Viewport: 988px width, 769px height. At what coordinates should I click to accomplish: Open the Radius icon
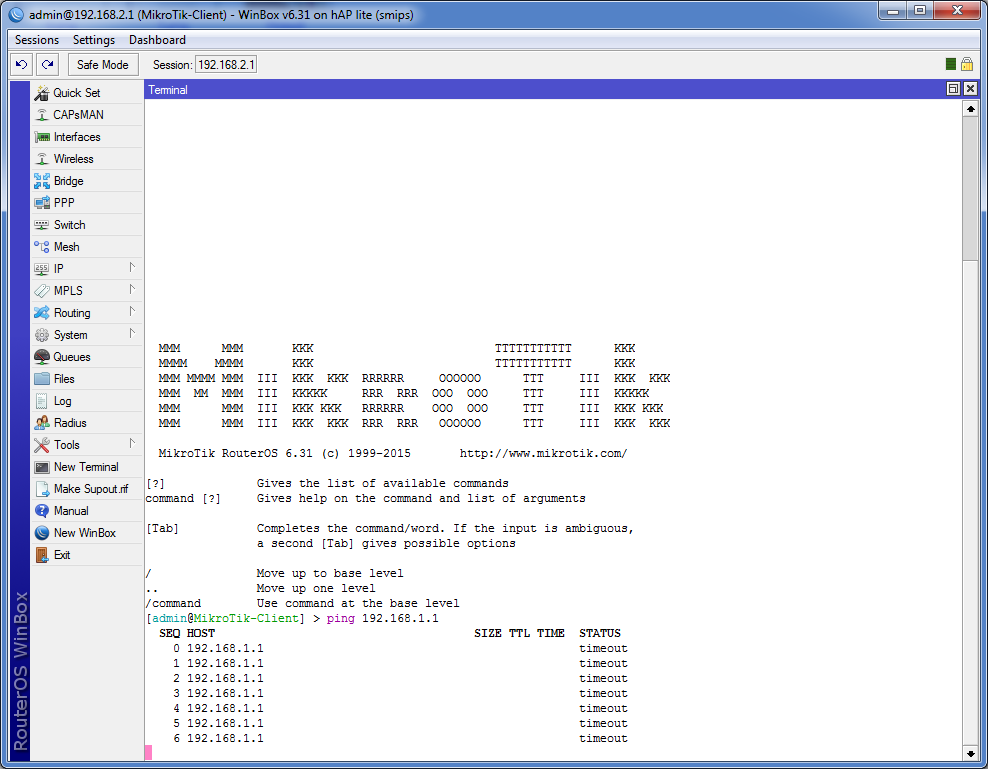coord(42,423)
